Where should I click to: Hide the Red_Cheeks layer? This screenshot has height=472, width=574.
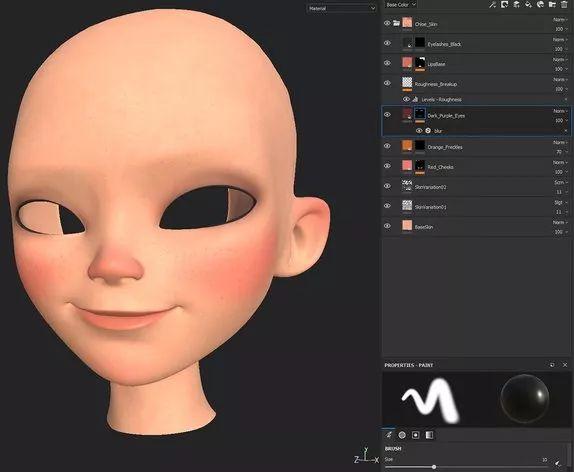pos(387,166)
